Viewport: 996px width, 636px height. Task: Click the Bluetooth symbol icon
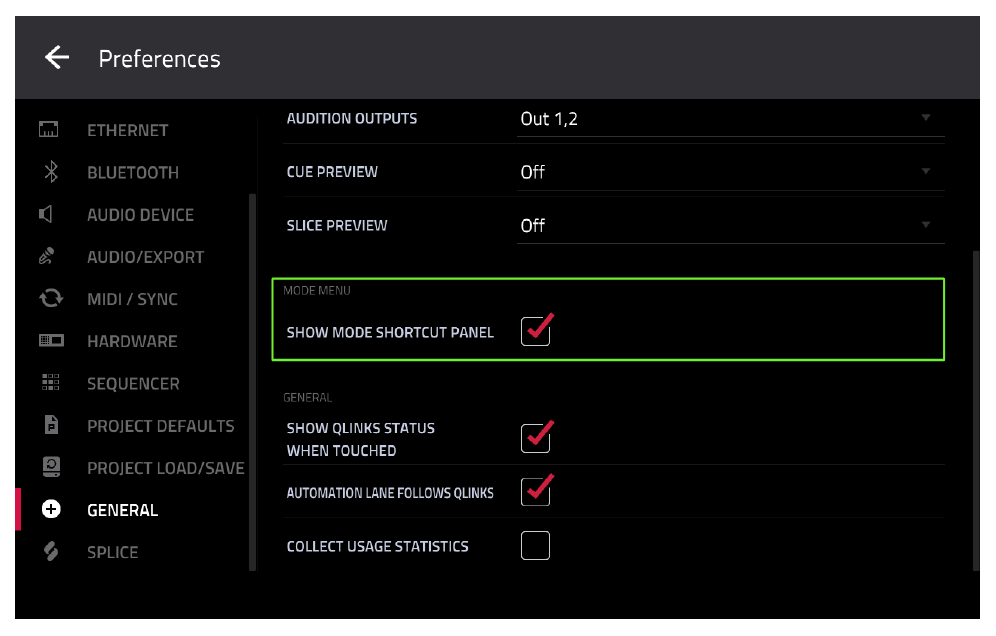(x=51, y=172)
